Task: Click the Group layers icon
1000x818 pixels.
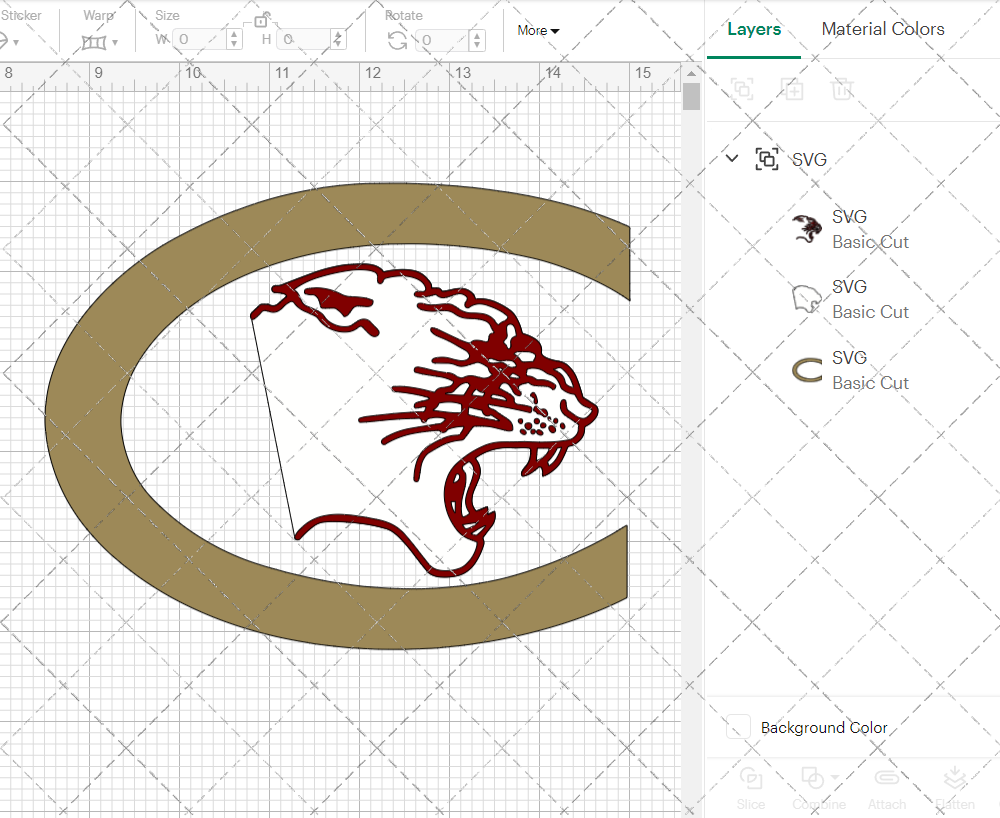Action: click(742, 89)
